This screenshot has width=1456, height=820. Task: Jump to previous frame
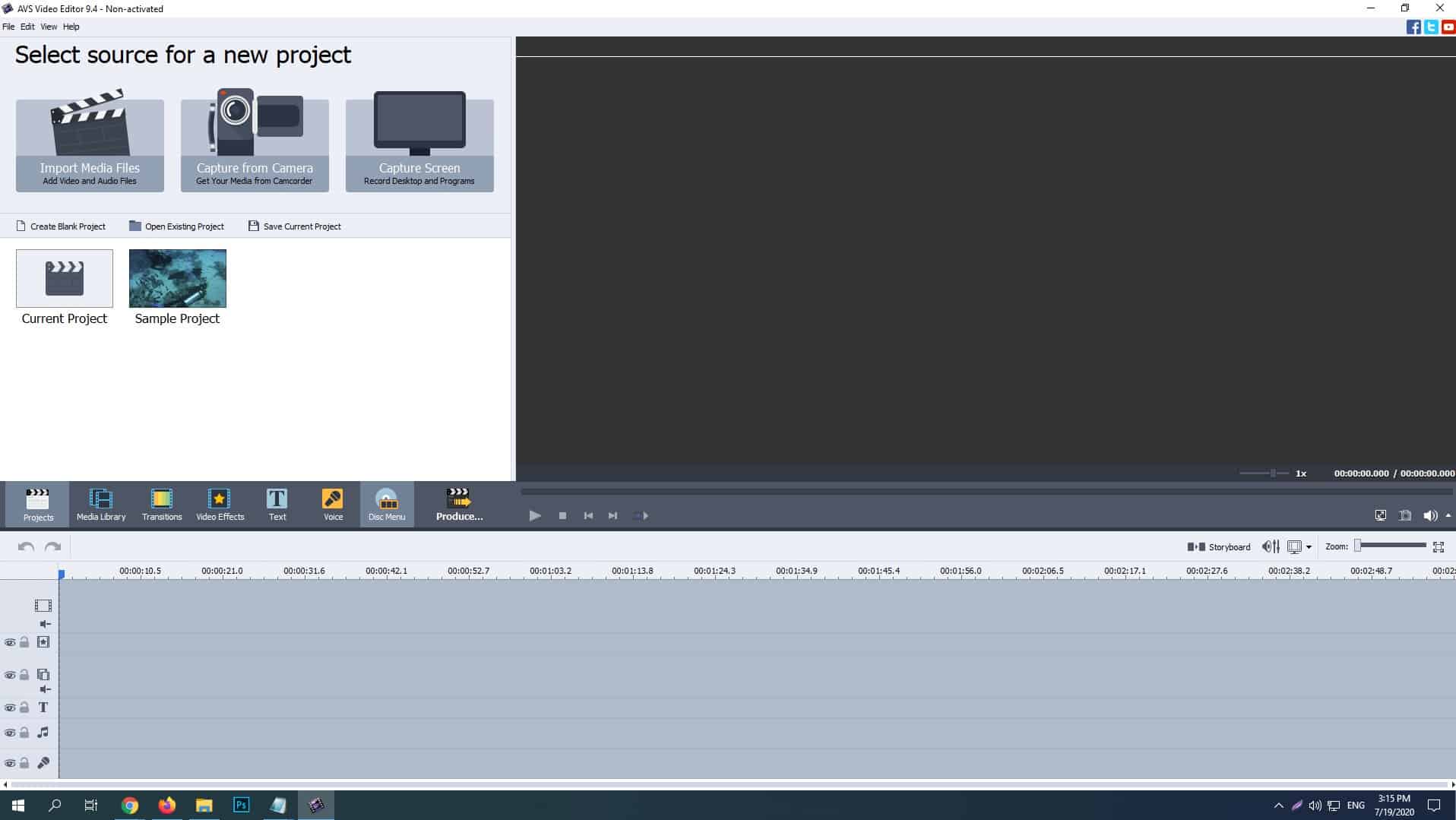click(588, 515)
